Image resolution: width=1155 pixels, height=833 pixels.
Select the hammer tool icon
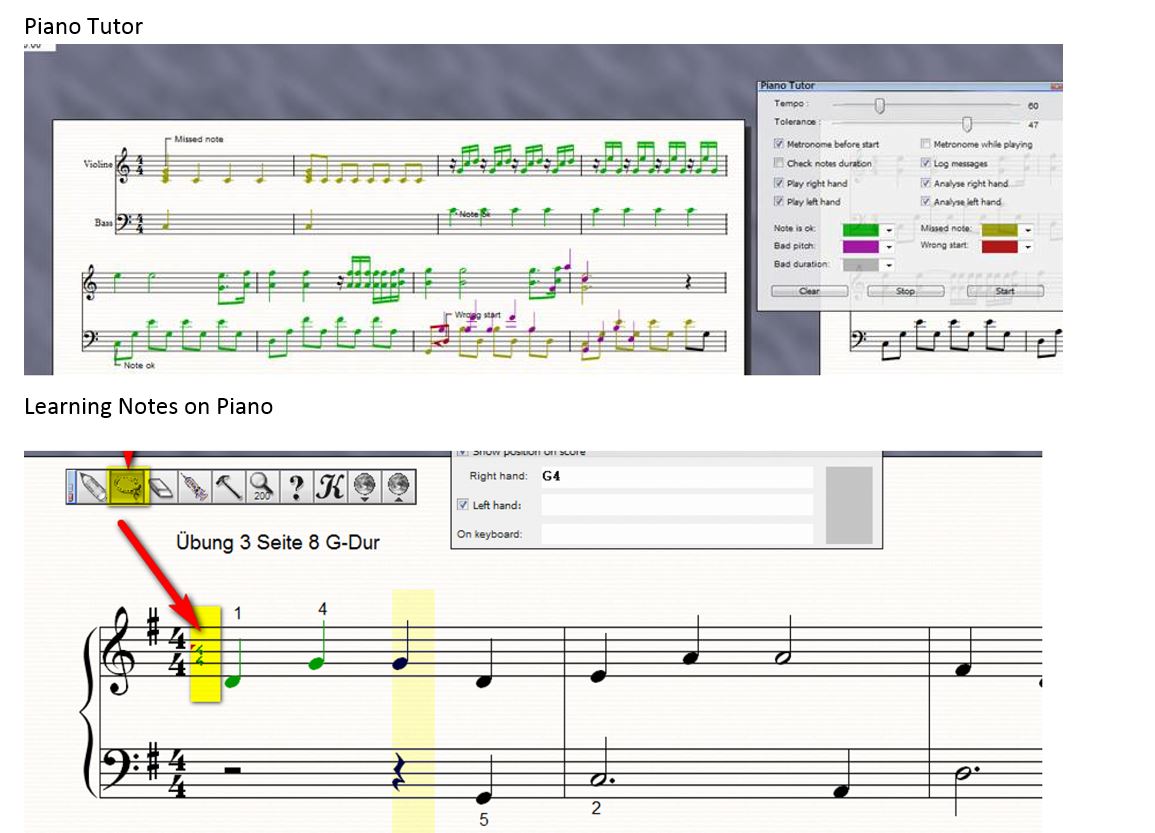point(228,487)
